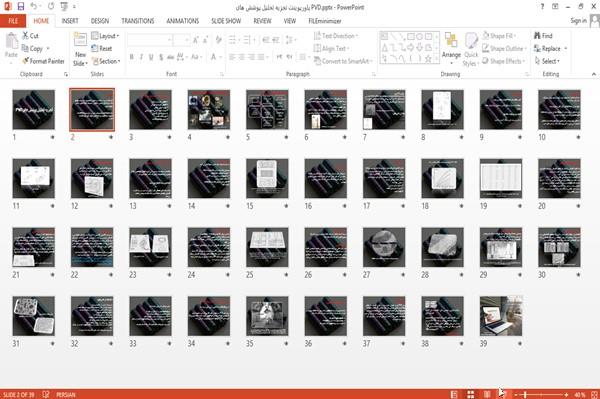Switch to the INSERT tab

70,21
